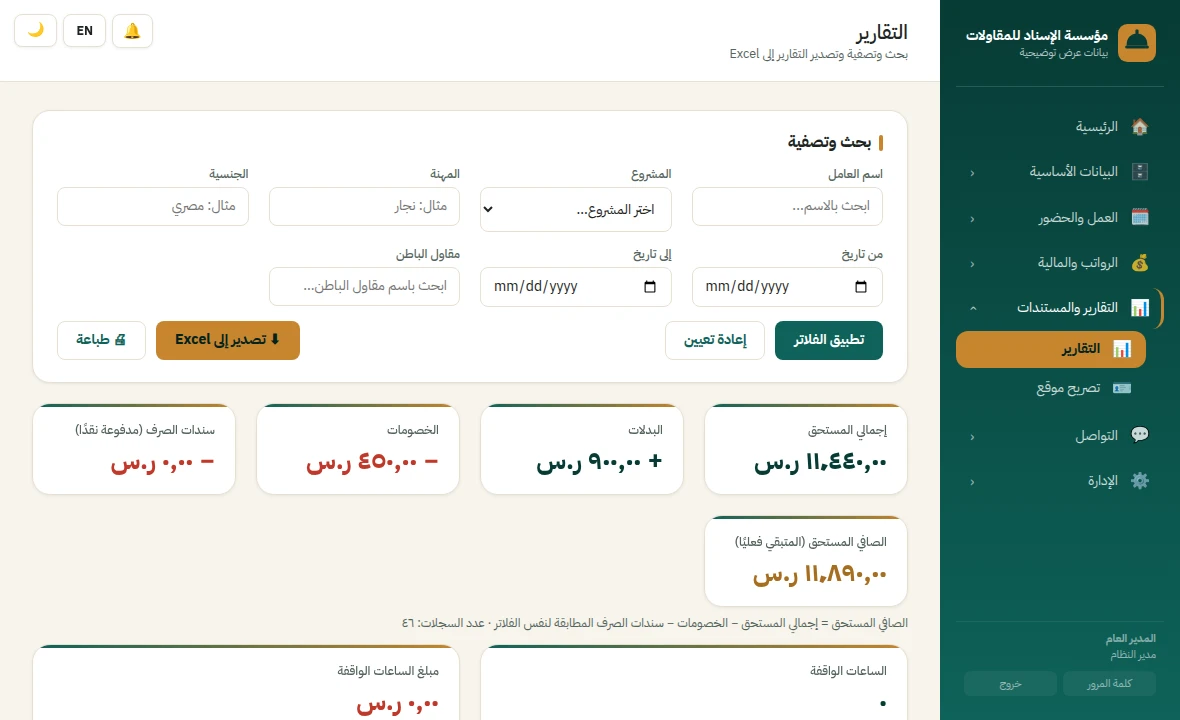Viewport: 1180px width, 720px height.
Task: Click the البيانات الأساسية cabinet icon
Action: (x=1139, y=172)
